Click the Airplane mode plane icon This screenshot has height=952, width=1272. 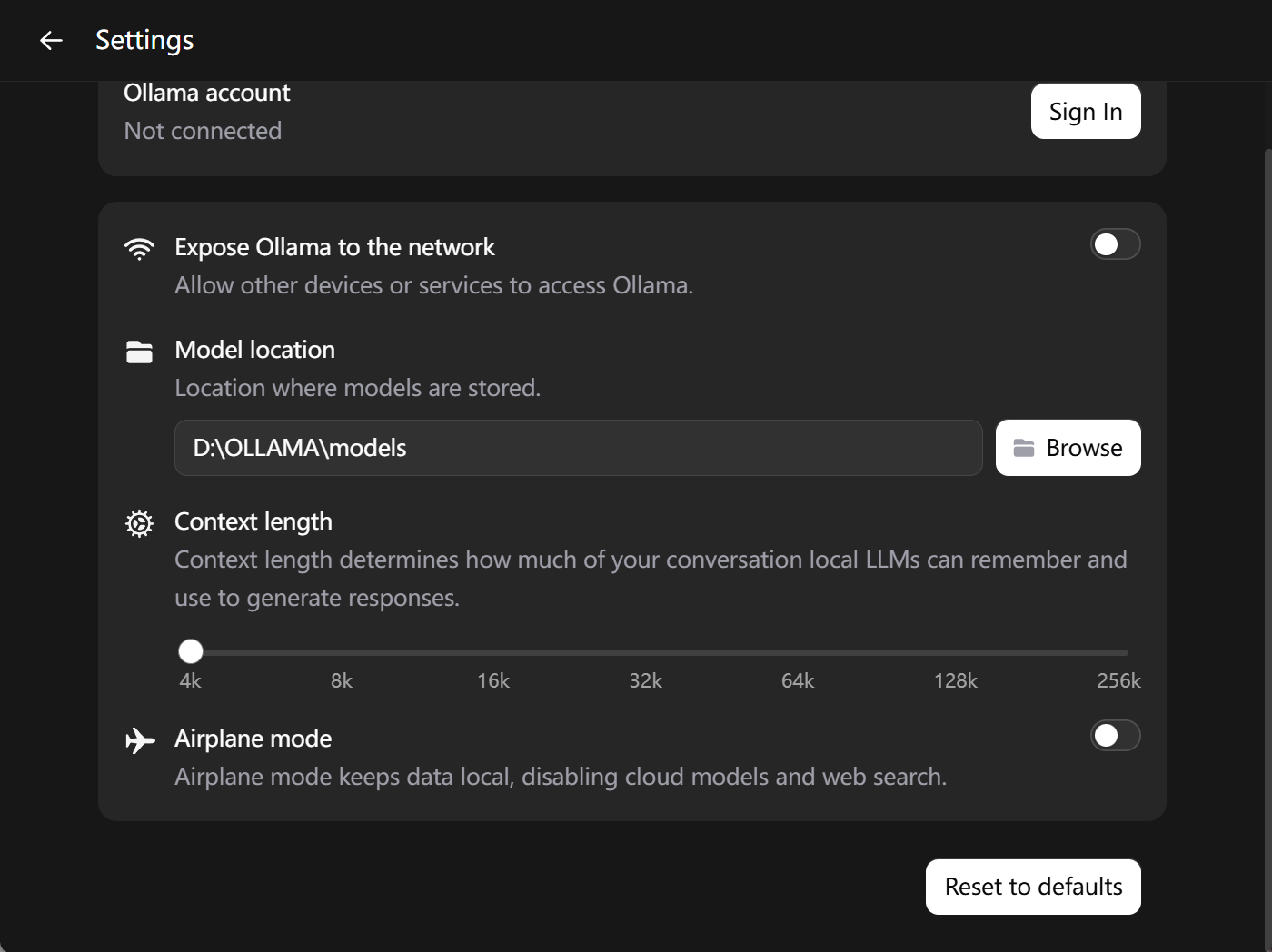pyautogui.click(x=139, y=740)
